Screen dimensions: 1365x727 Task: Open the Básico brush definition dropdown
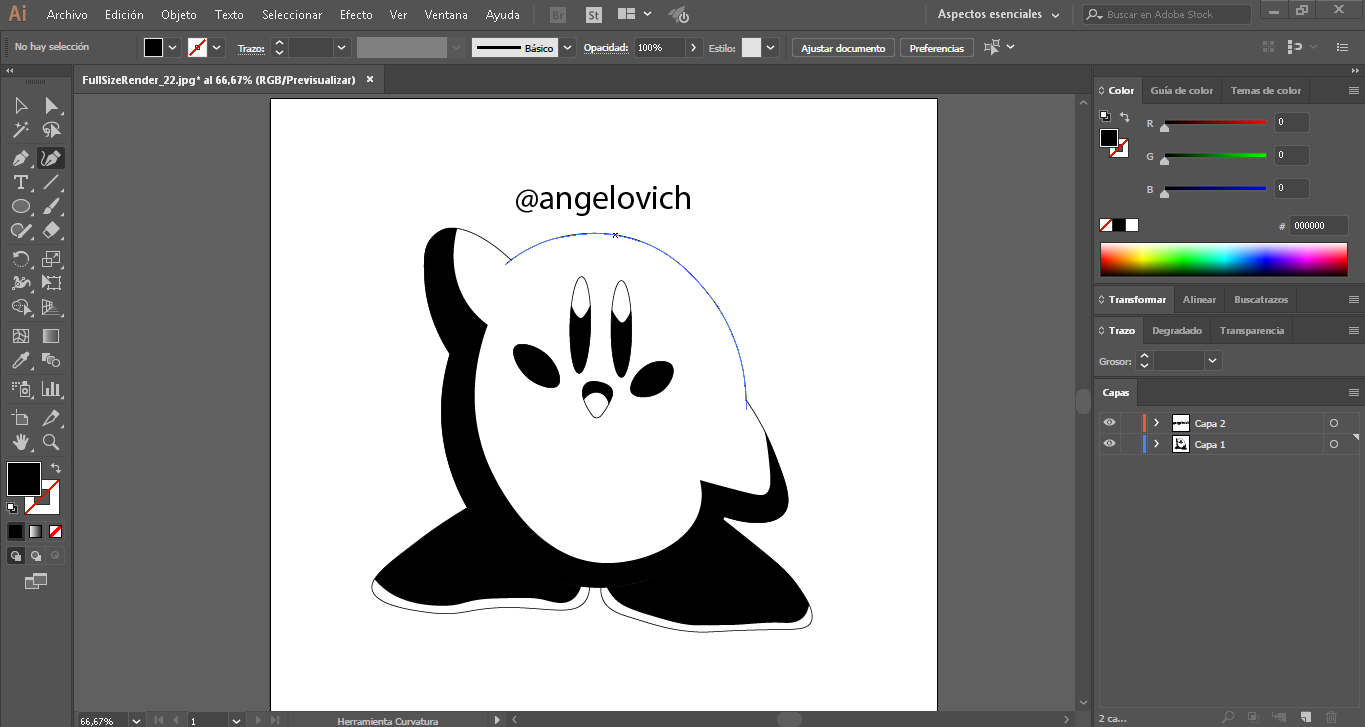(568, 48)
